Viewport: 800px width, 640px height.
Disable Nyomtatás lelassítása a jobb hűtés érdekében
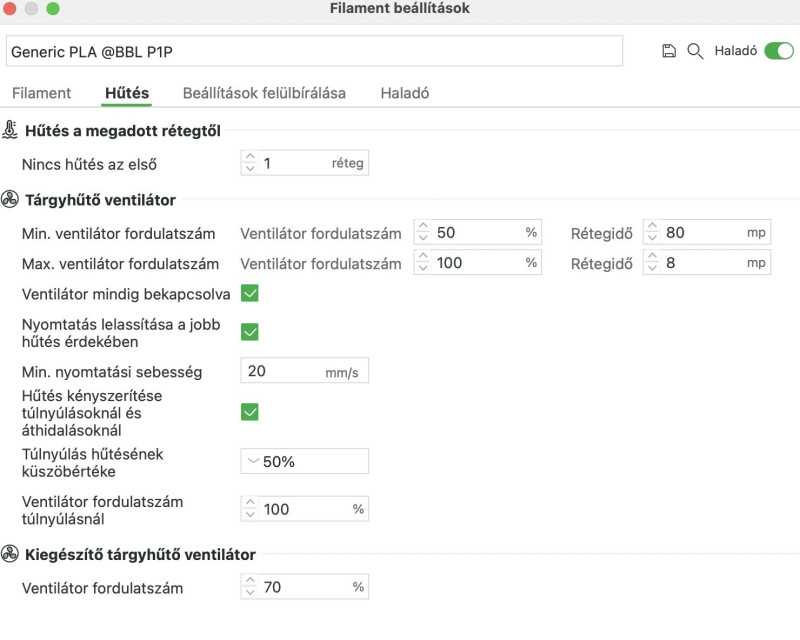pos(249,332)
